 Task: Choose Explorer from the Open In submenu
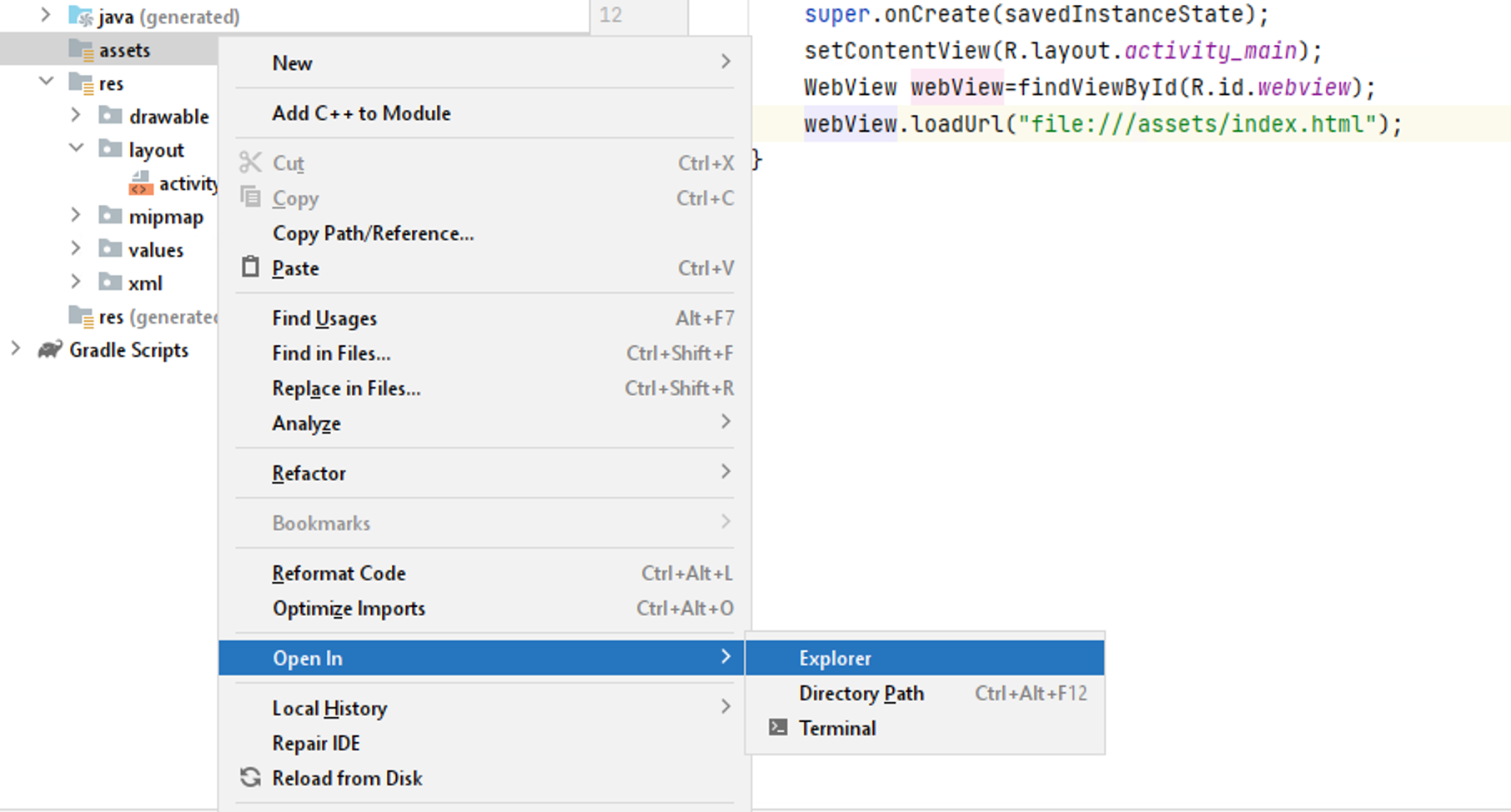point(835,658)
